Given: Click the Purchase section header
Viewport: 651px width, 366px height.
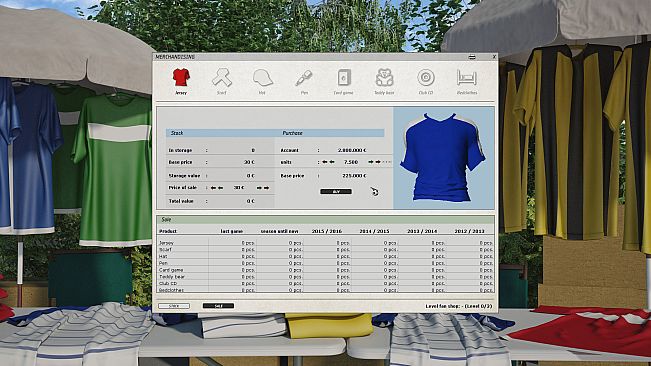Looking at the screenshot, I should tap(292, 133).
